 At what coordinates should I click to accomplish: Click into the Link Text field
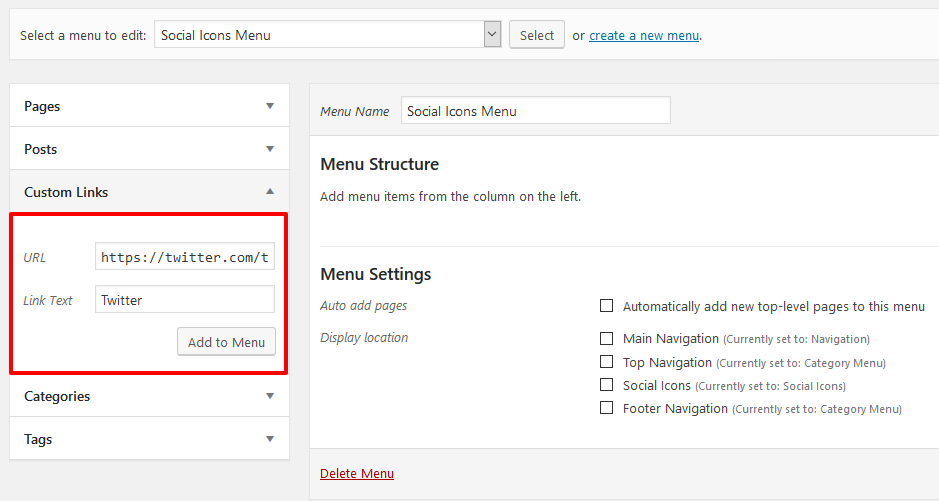pos(185,300)
